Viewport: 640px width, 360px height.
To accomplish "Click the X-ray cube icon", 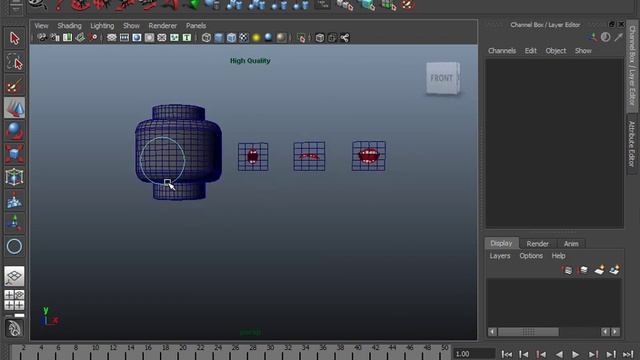I will click(320, 38).
